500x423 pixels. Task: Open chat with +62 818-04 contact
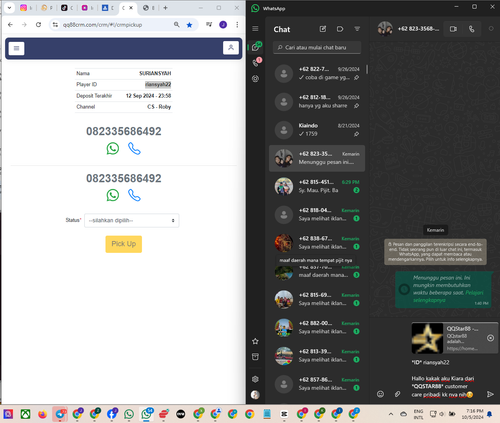317,215
